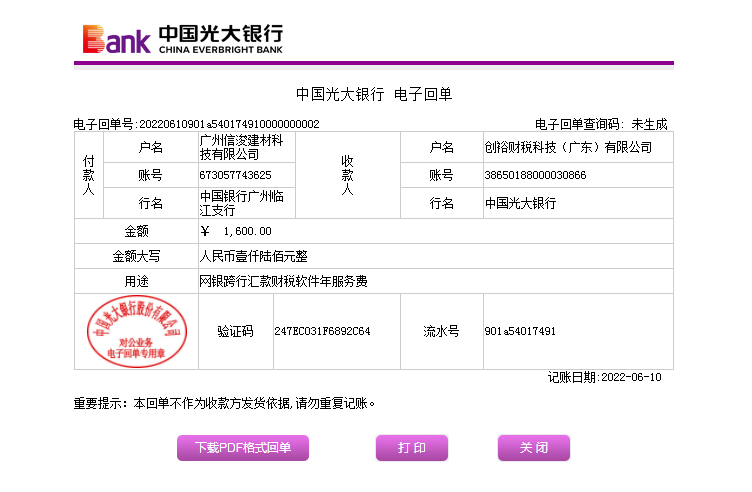Click the 付款人 label cell
This screenshot has height=492, width=752.
[89, 175]
